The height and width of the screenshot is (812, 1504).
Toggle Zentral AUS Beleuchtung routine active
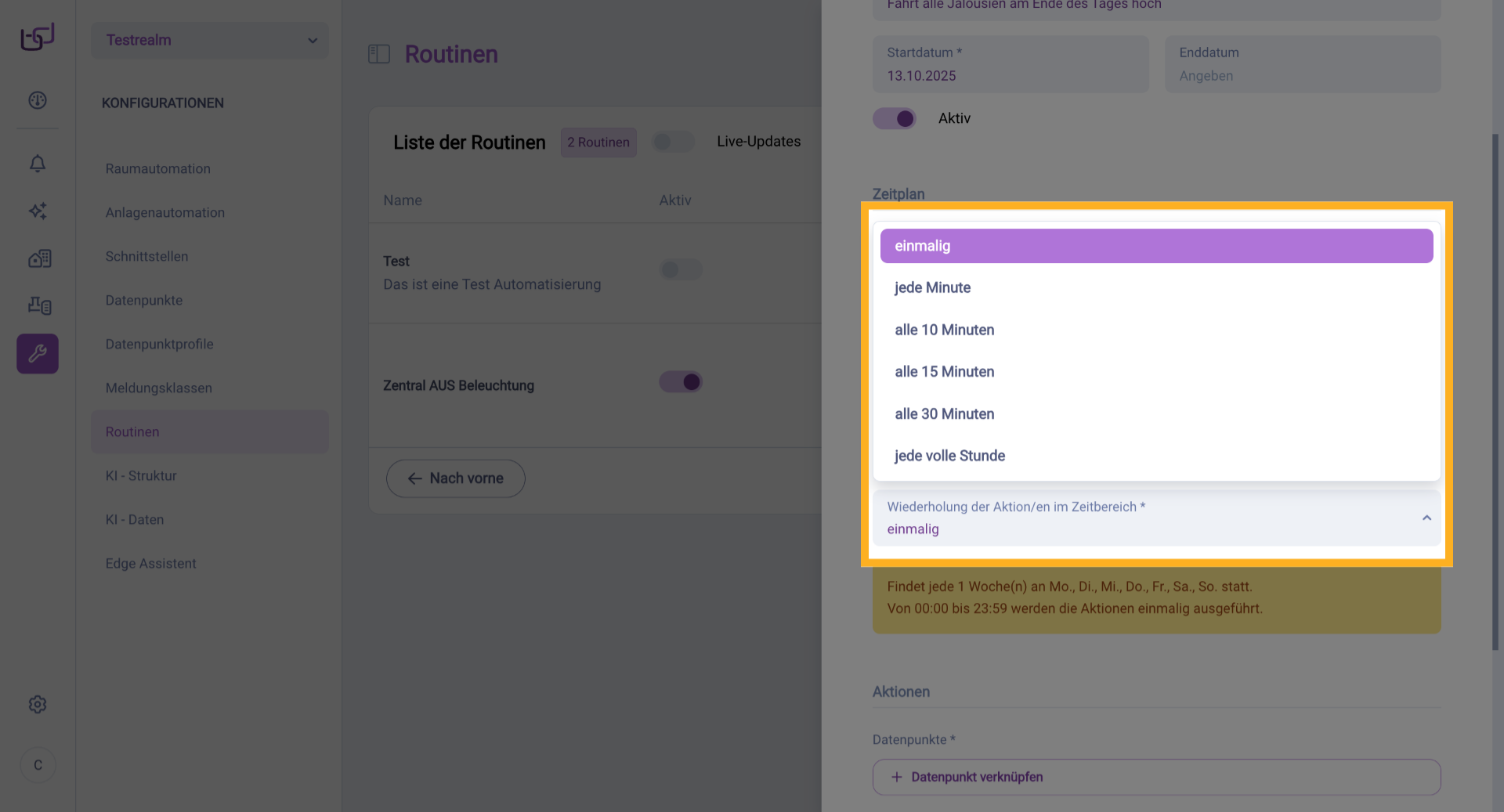coord(681,382)
